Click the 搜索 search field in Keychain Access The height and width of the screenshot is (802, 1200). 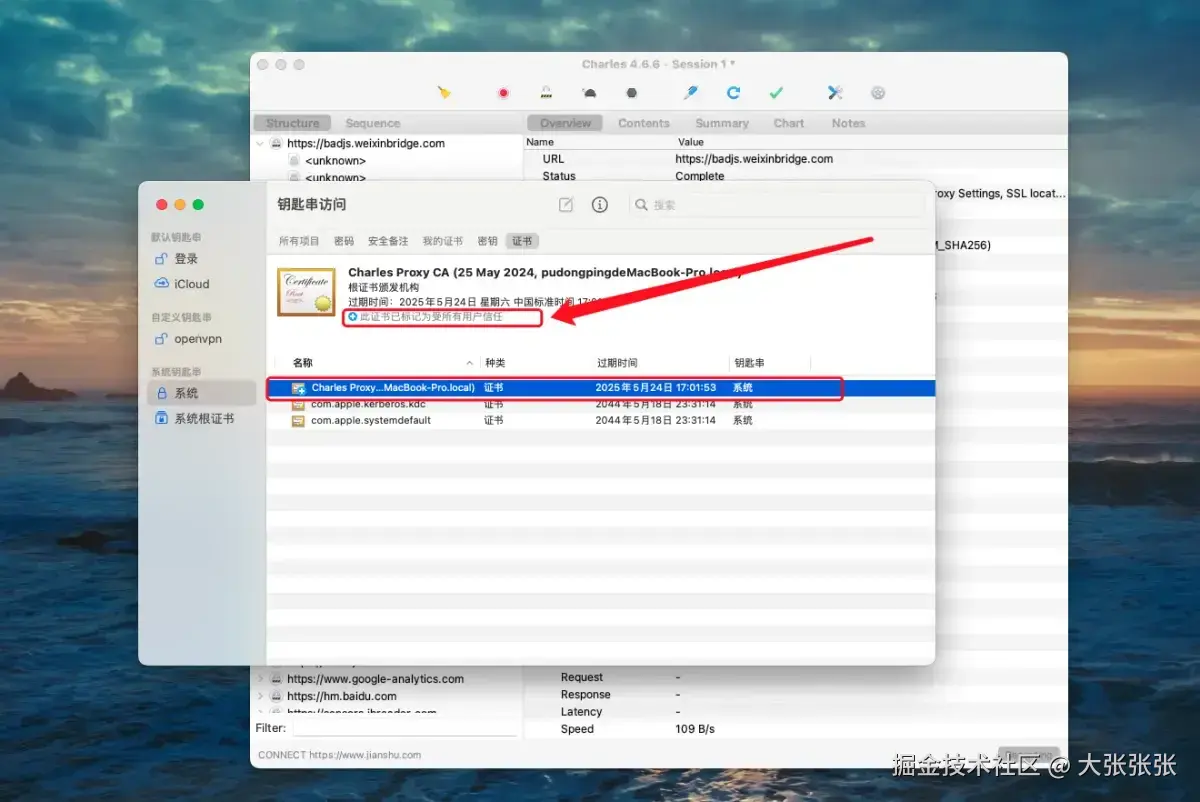click(777, 205)
